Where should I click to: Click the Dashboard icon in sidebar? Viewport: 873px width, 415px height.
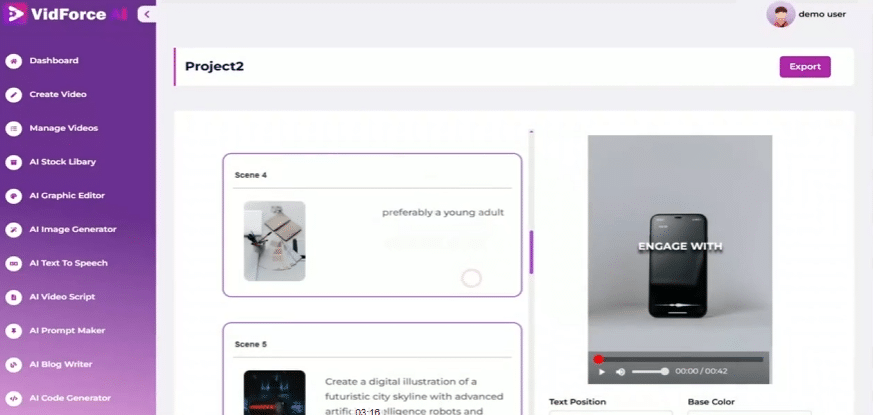(x=14, y=61)
